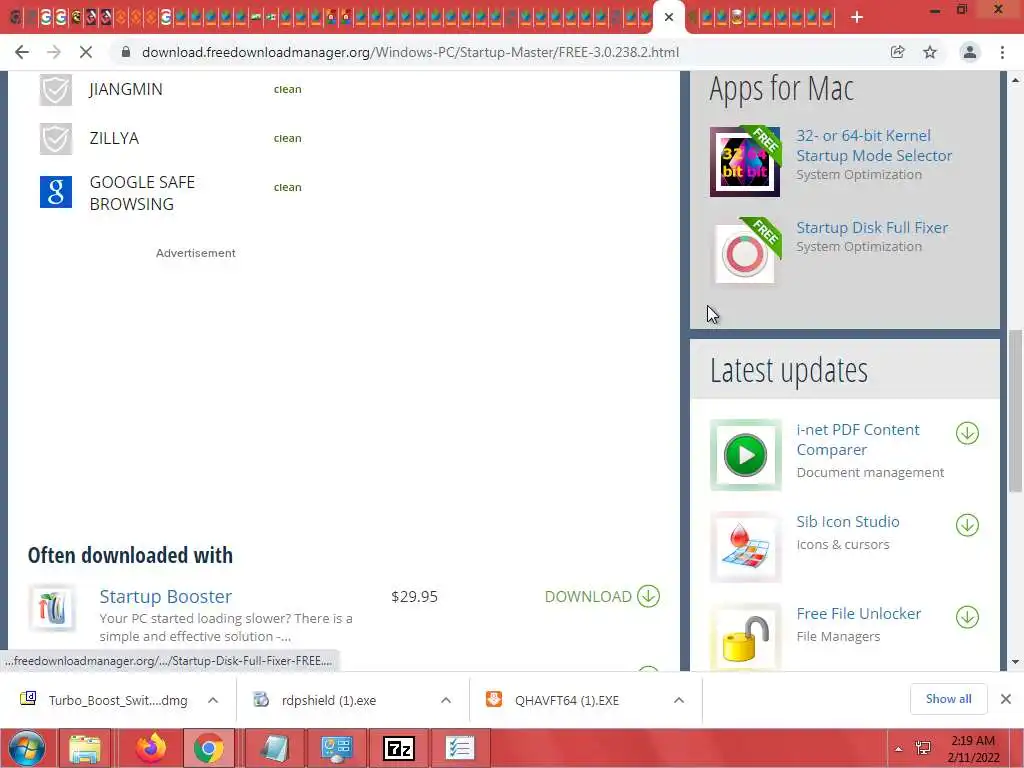Click the network tray icon

[x=923, y=748]
